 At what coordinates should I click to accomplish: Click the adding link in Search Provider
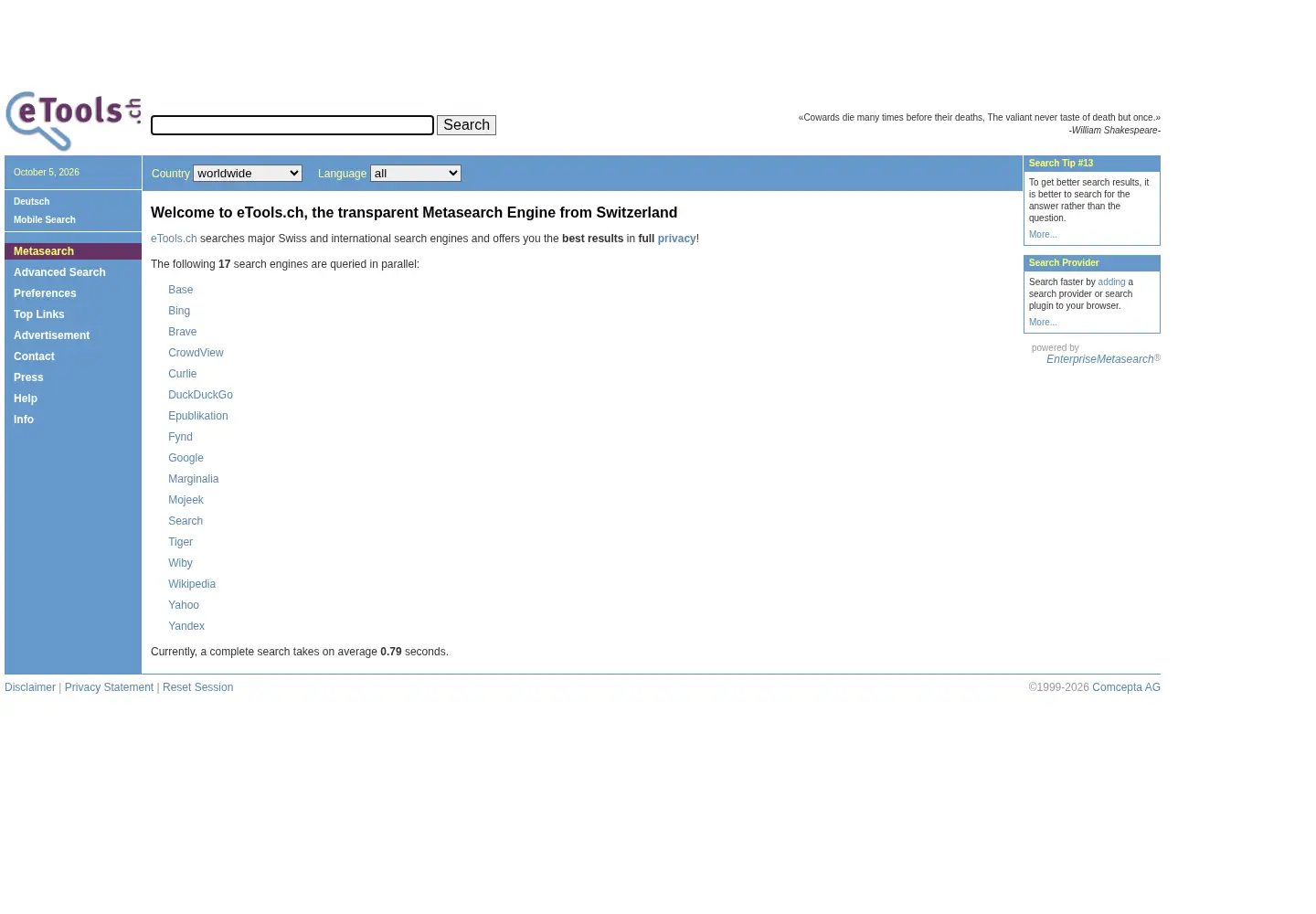pyautogui.click(x=1111, y=282)
